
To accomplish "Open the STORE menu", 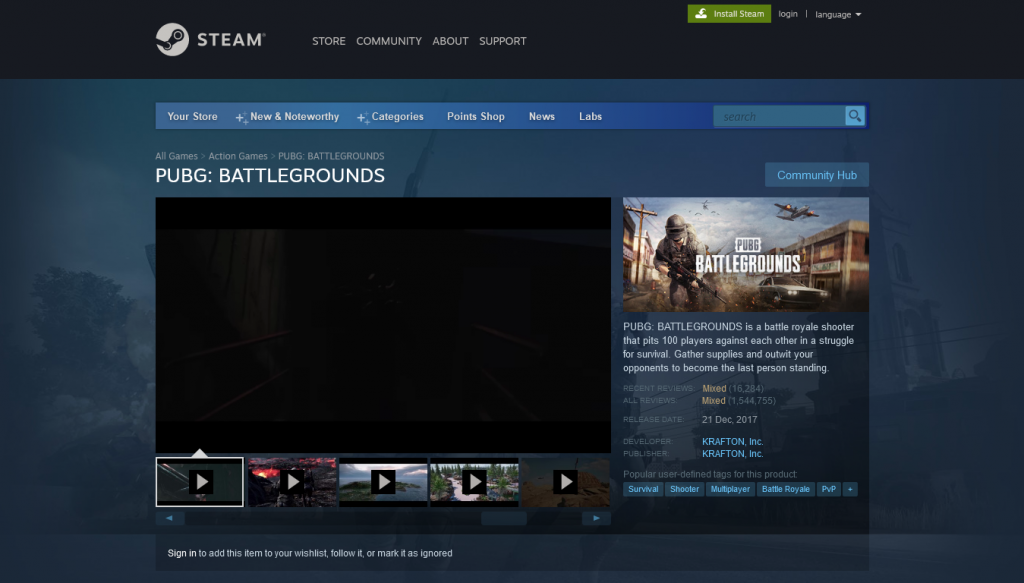I will (x=328, y=41).
